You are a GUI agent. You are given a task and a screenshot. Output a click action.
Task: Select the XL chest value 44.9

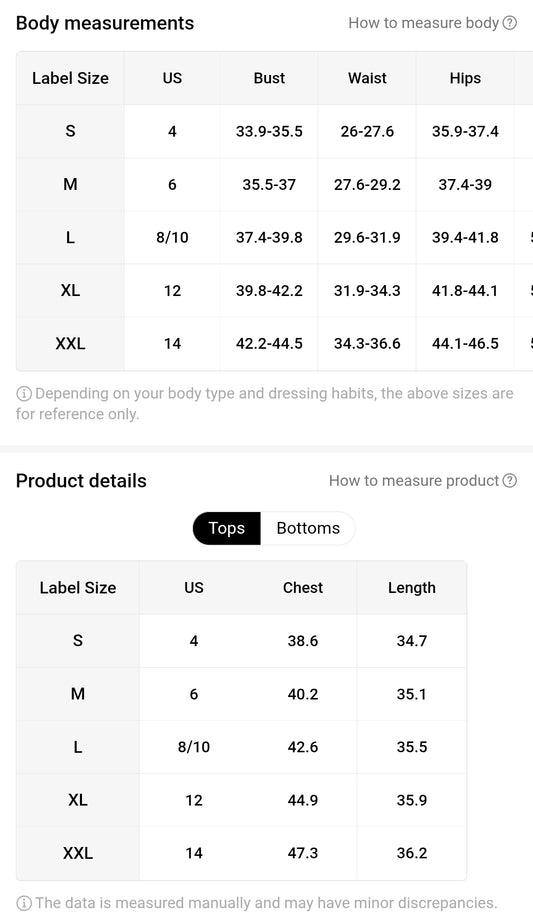click(x=302, y=800)
